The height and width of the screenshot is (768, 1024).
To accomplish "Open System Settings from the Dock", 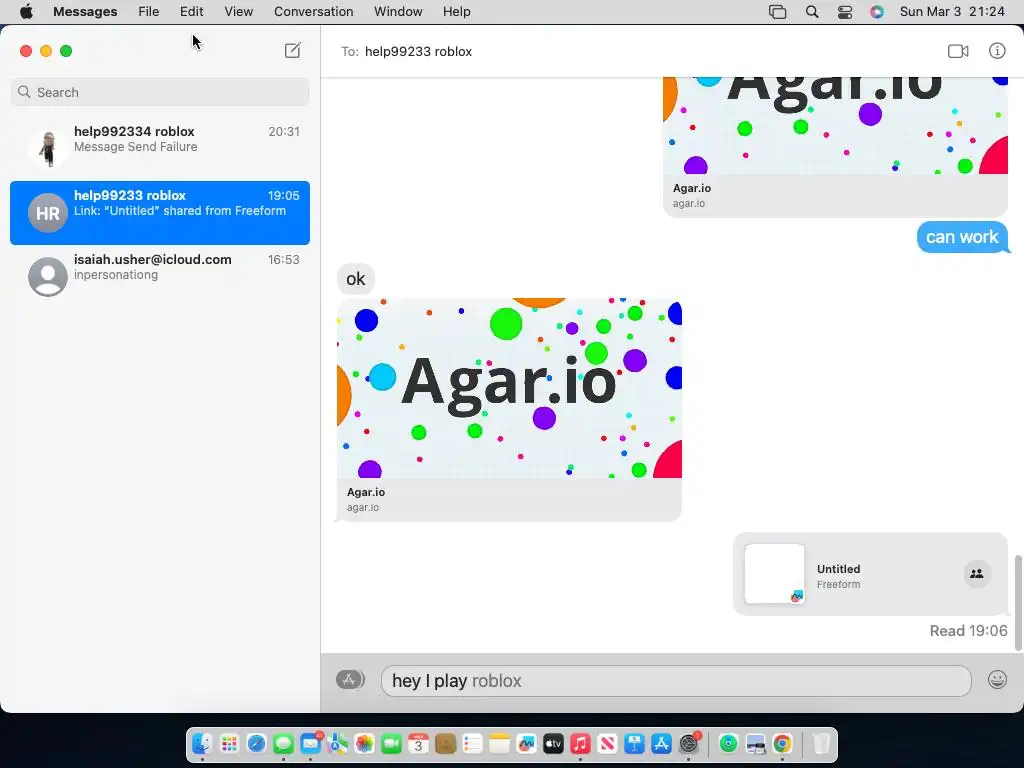I will coord(689,744).
